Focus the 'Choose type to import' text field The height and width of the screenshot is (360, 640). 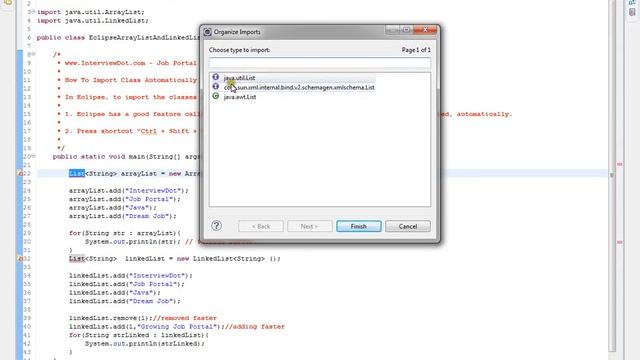[x=320, y=62]
